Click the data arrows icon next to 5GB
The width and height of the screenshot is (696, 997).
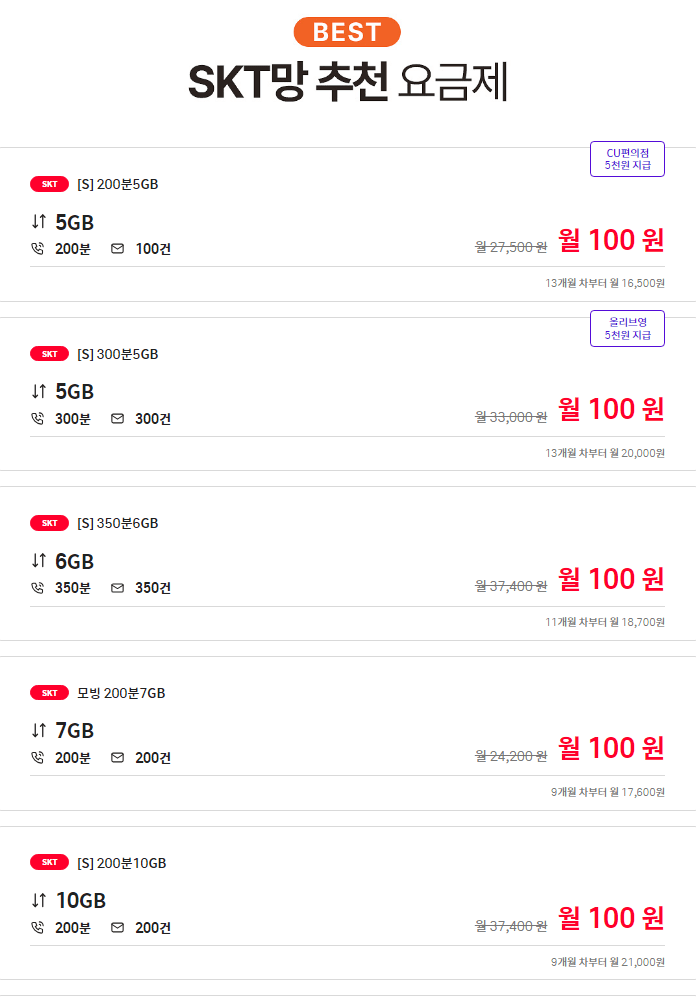point(36,222)
